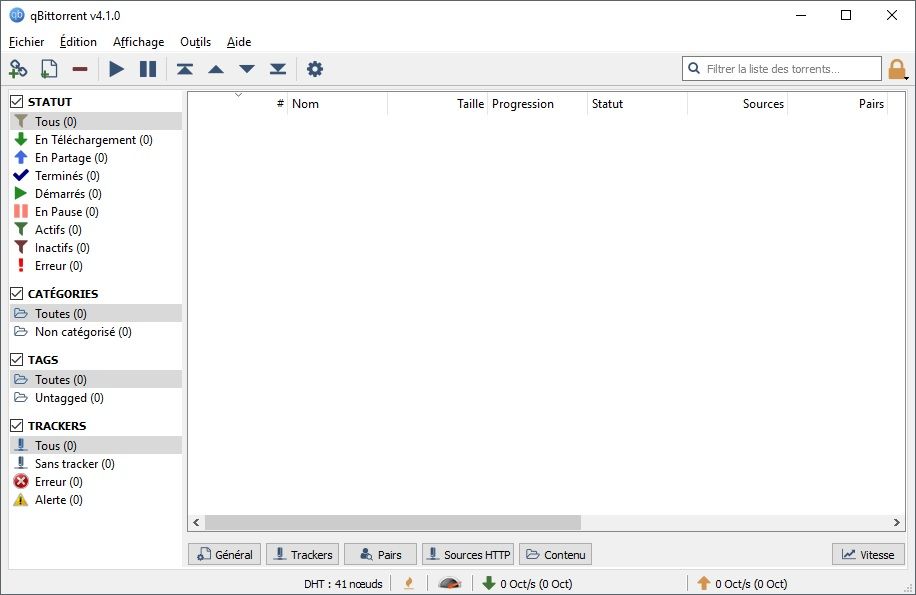Toggle the TRACKERS checkbox
Screen dimensions: 916x595
[x=17, y=425]
